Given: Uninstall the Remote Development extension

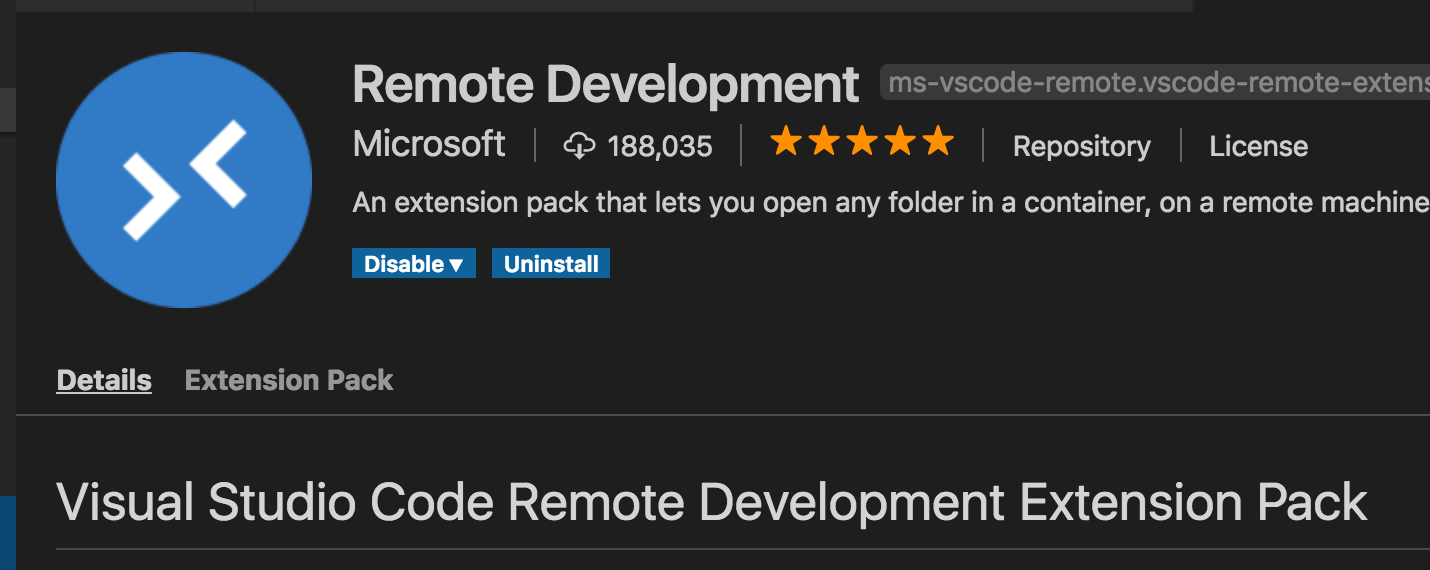Looking at the screenshot, I should point(551,264).
